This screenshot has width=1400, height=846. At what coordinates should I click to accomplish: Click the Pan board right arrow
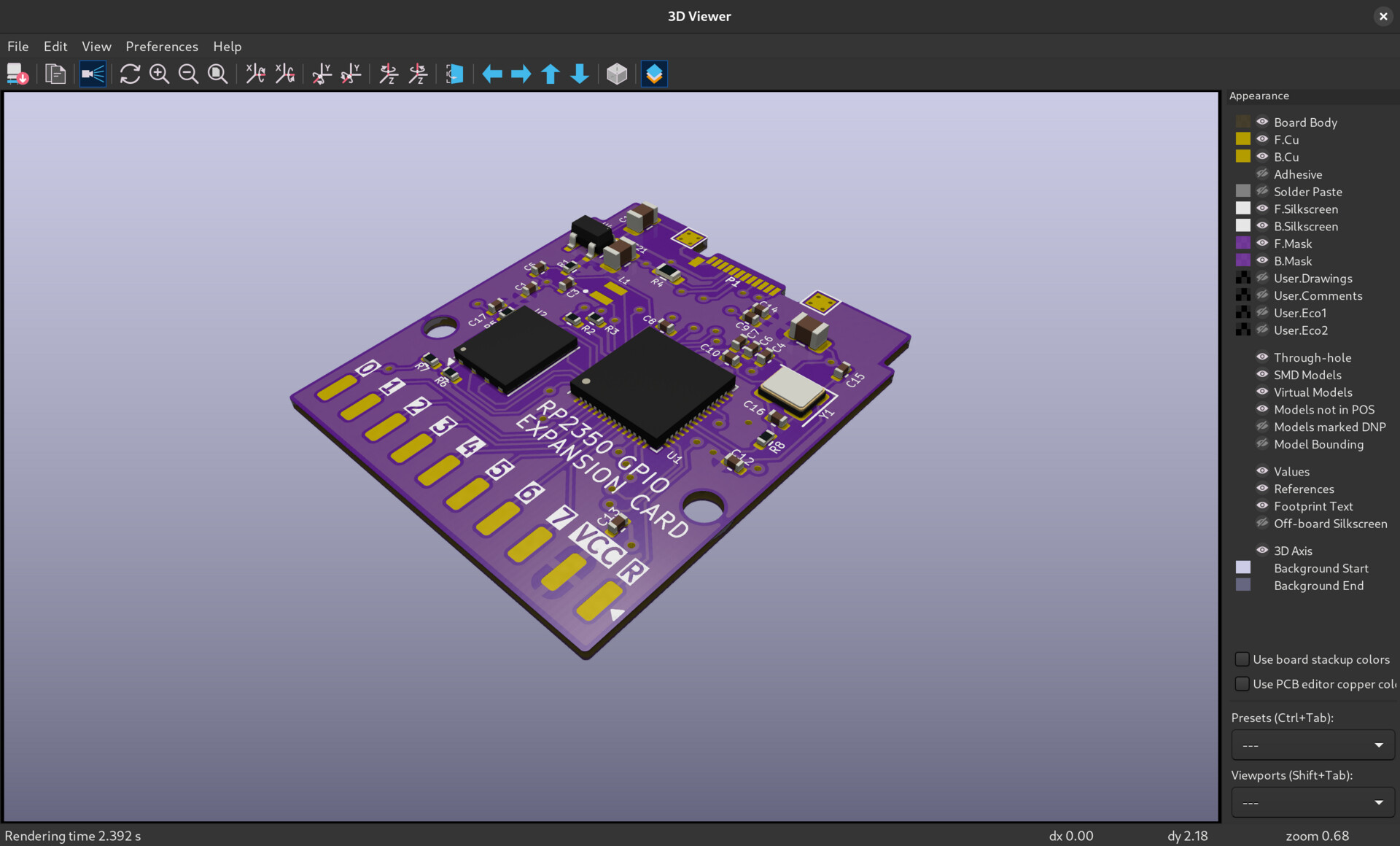click(521, 74)
